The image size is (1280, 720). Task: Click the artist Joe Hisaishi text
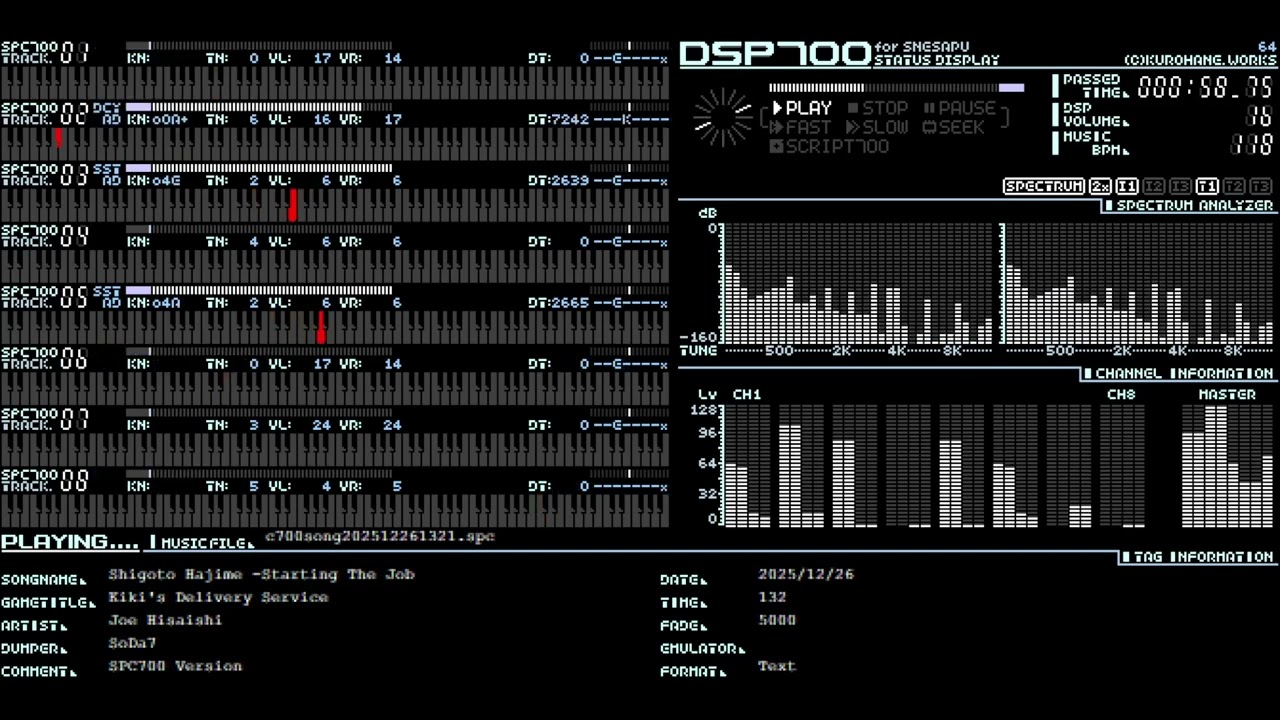(x=165, y=620)
